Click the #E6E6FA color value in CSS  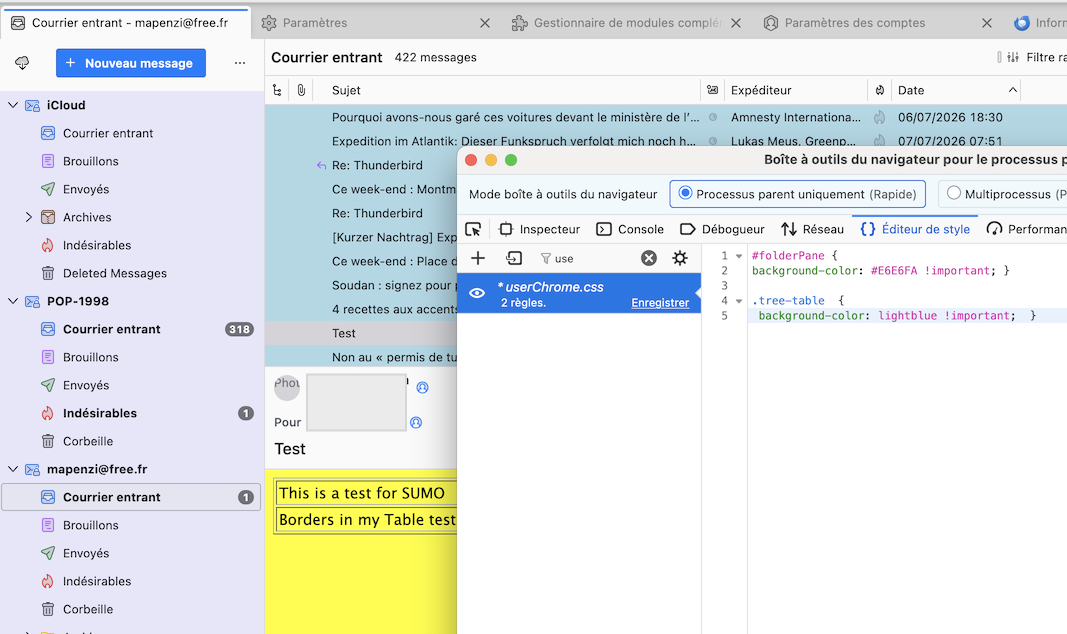pos(893,271)
